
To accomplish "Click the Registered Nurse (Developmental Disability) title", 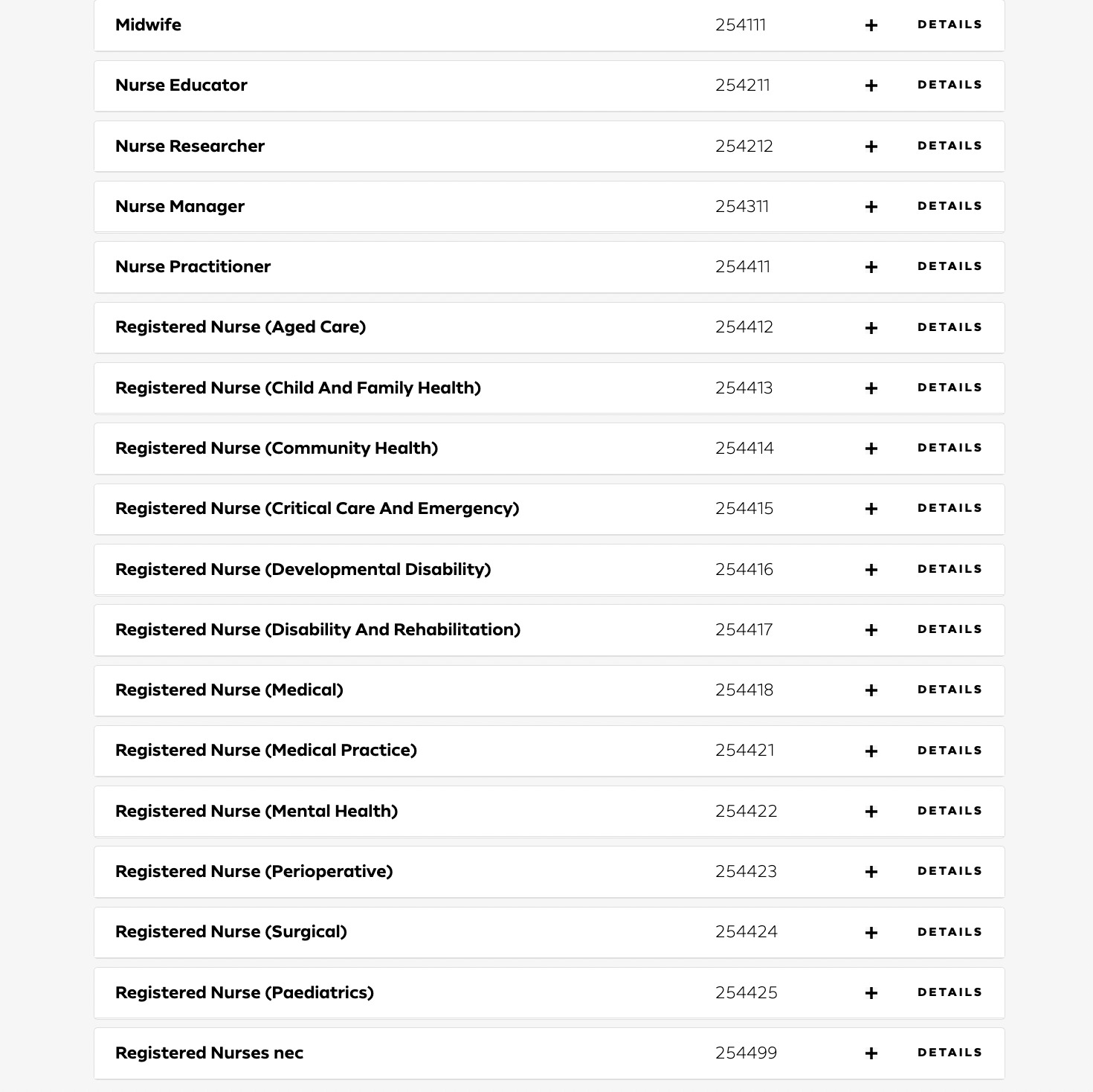I will [x=303, y=569].
